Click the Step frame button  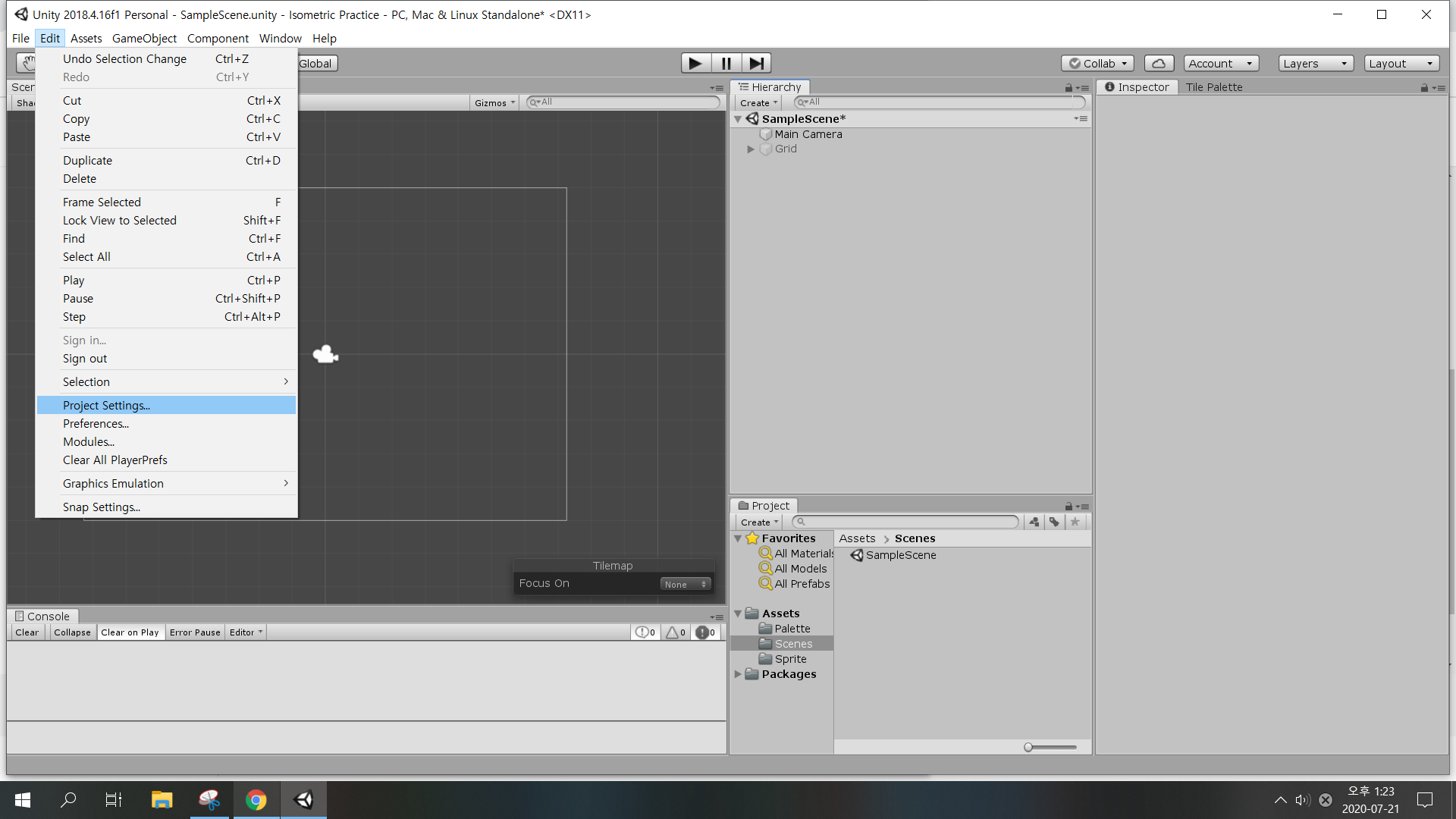click(756, 63)
